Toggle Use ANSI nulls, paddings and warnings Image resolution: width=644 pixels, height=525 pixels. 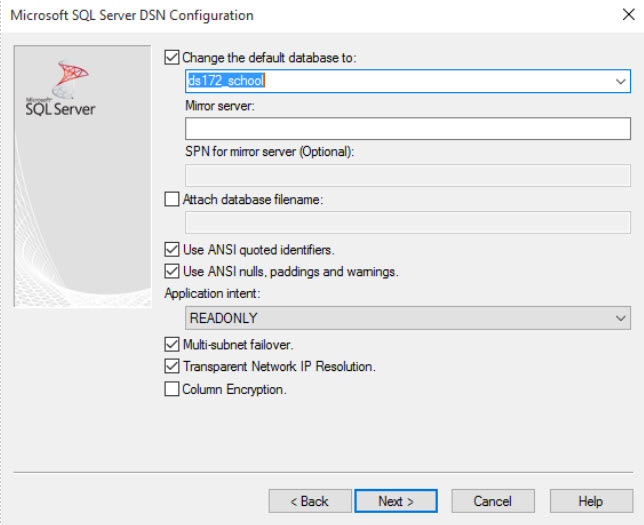click(x=172, y=271)
